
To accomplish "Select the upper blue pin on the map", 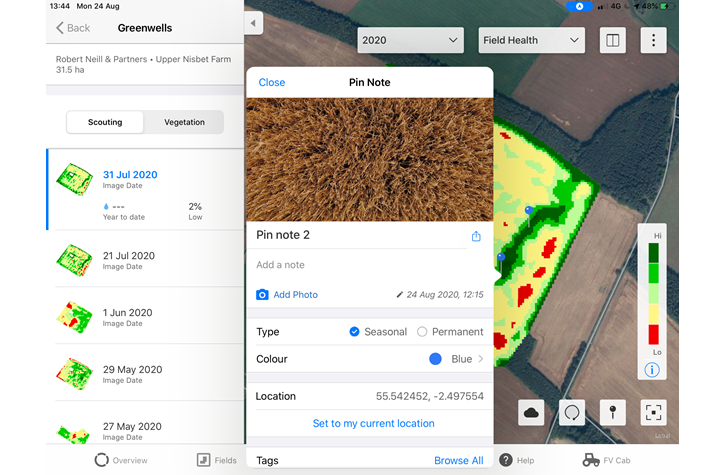I will [528, 211].
